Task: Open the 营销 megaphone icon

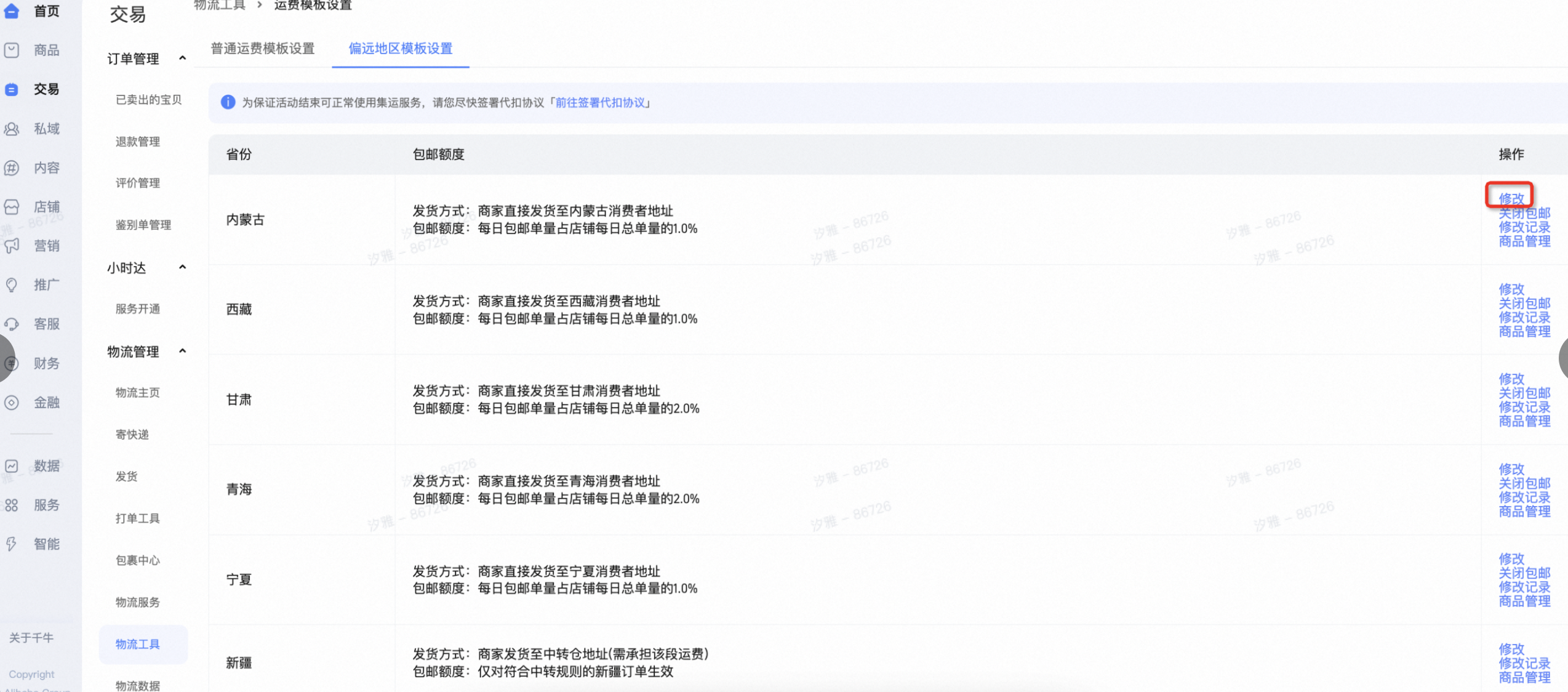Action: 12,246
